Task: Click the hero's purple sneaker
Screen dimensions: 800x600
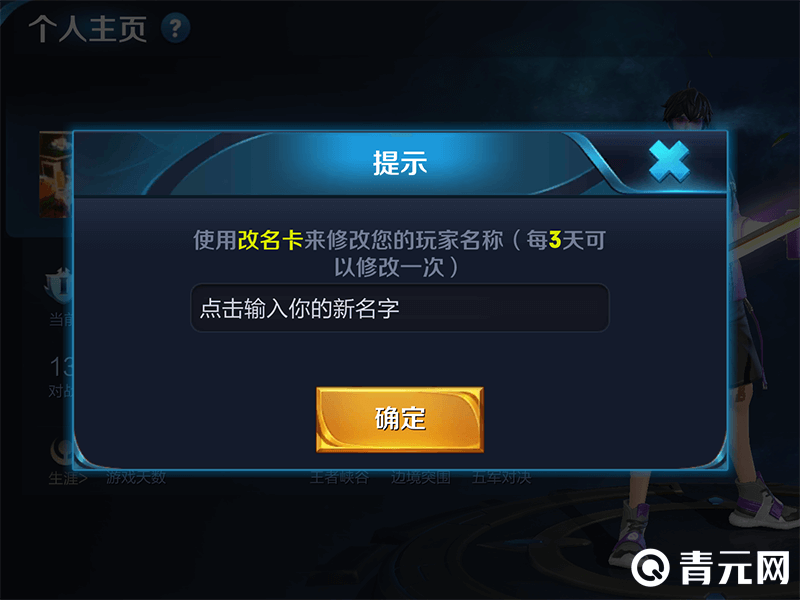Action: click(764, 505)
